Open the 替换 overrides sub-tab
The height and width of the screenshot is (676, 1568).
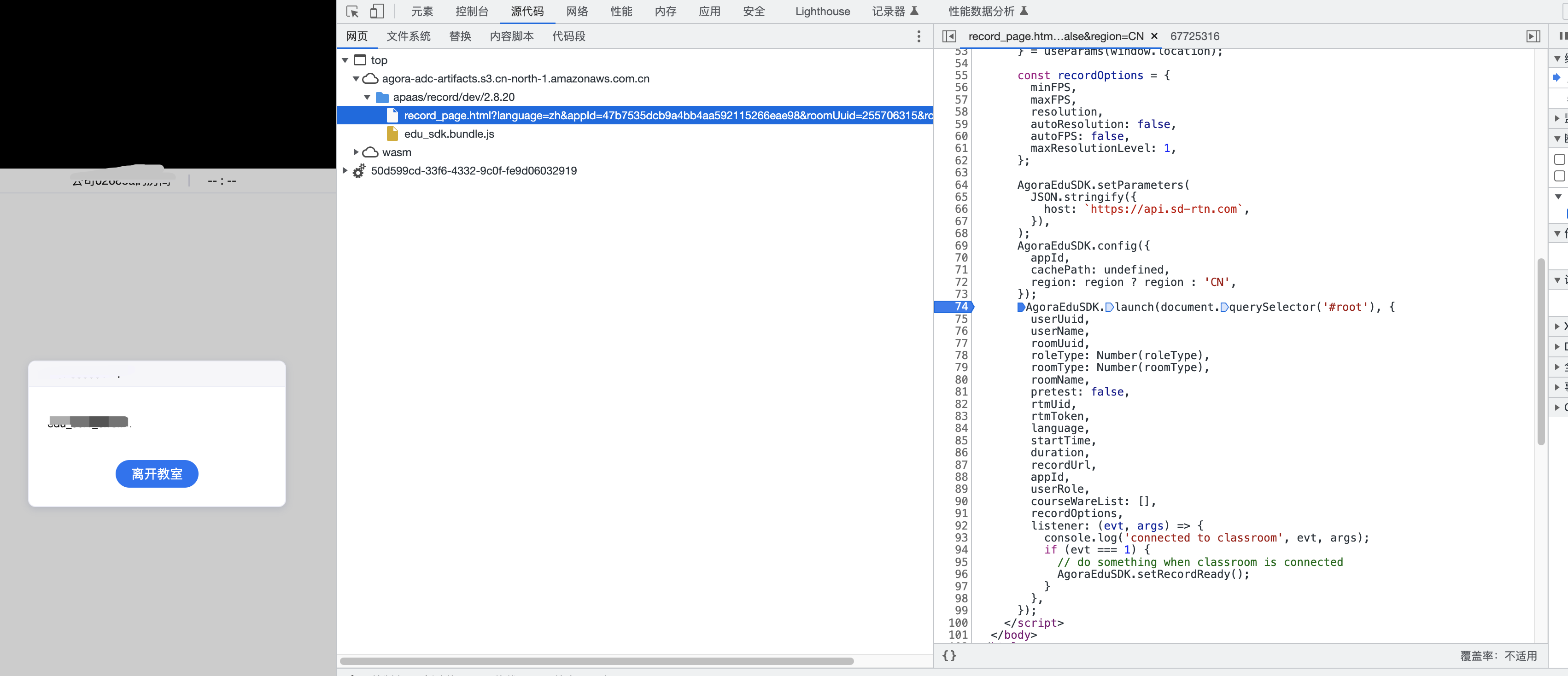pos(460,36)
